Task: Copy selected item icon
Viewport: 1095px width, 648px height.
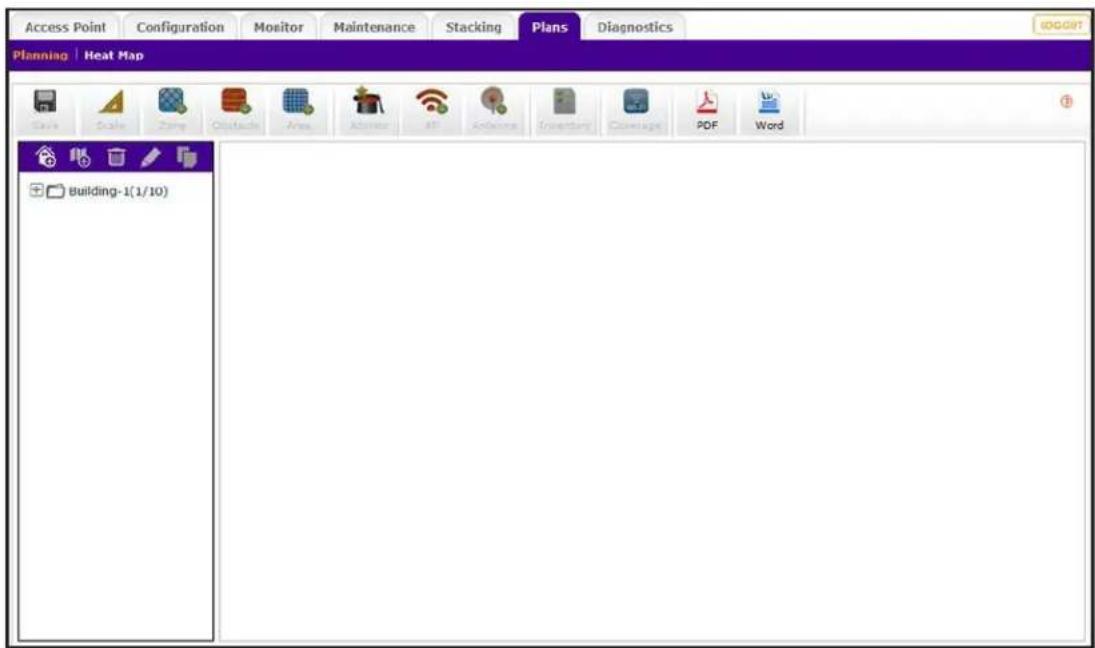Action: pos(186,157)
